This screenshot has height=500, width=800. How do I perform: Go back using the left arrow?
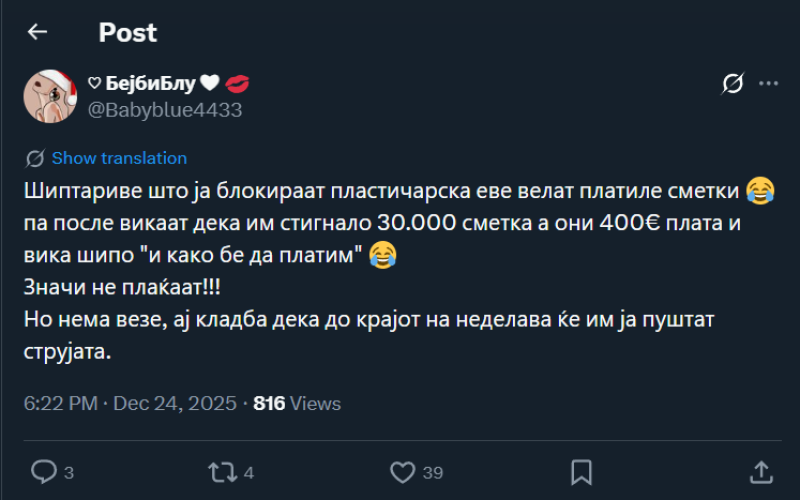click(37, 32)
